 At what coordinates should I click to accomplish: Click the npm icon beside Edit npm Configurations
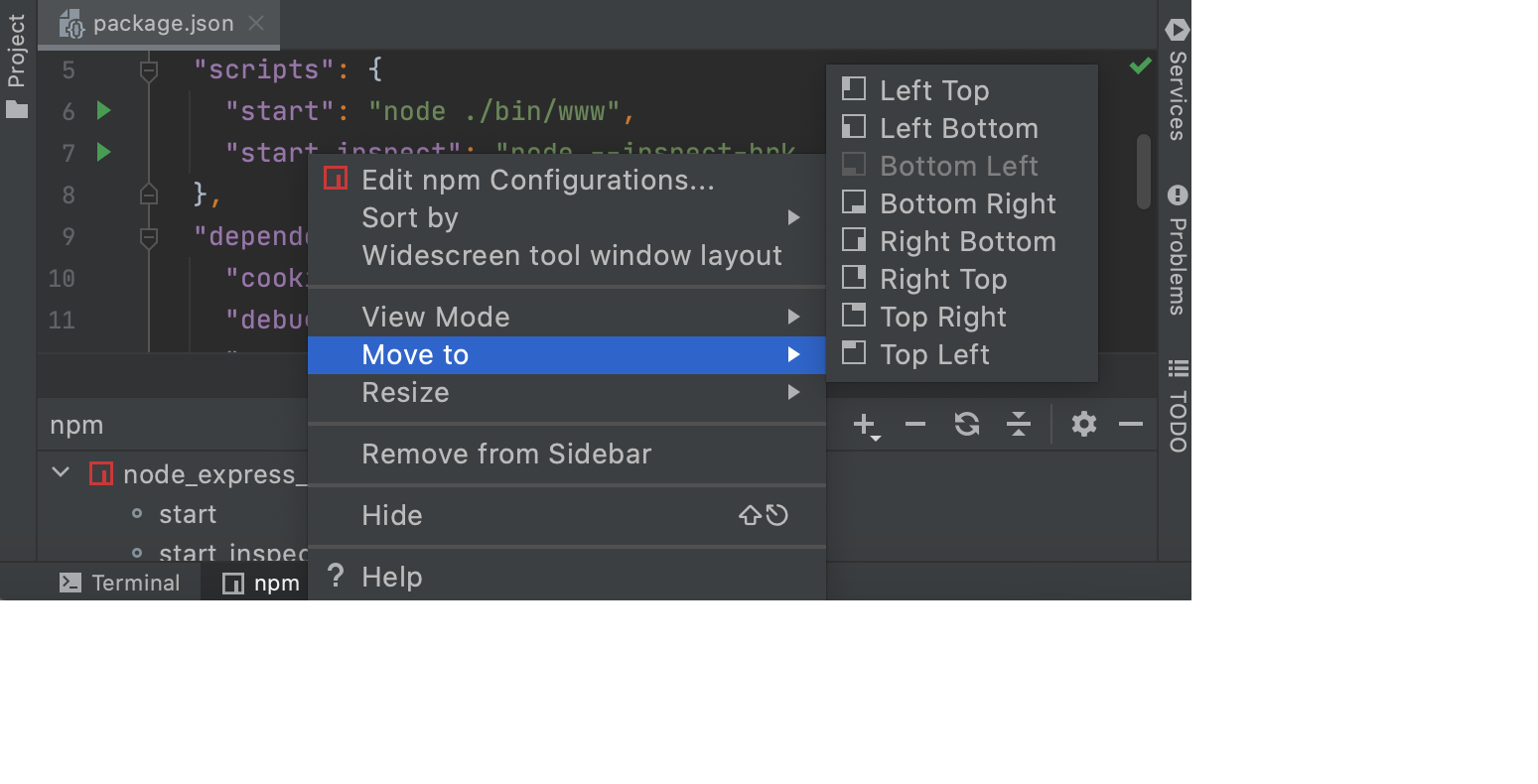click(x=336, y=179)
